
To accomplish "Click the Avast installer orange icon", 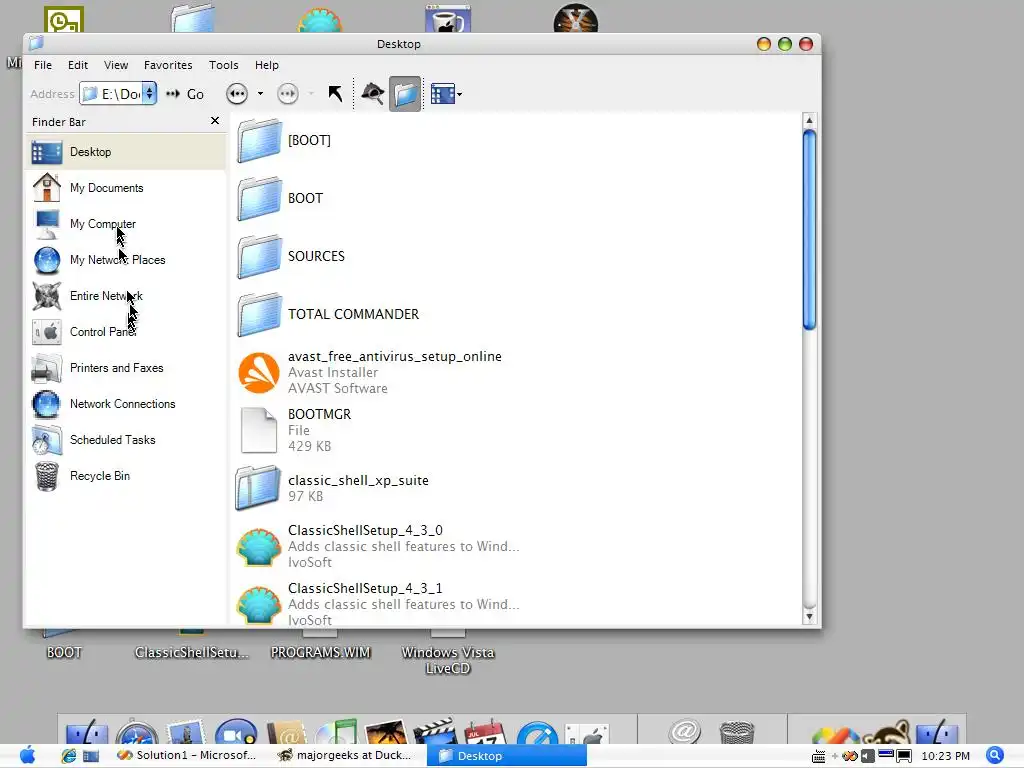I will [259, 373].
